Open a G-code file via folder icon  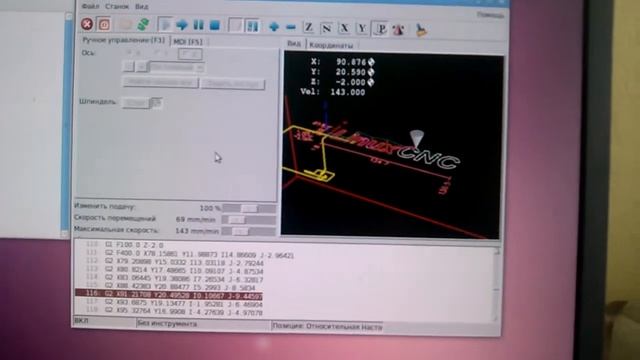tap(125, 24)
